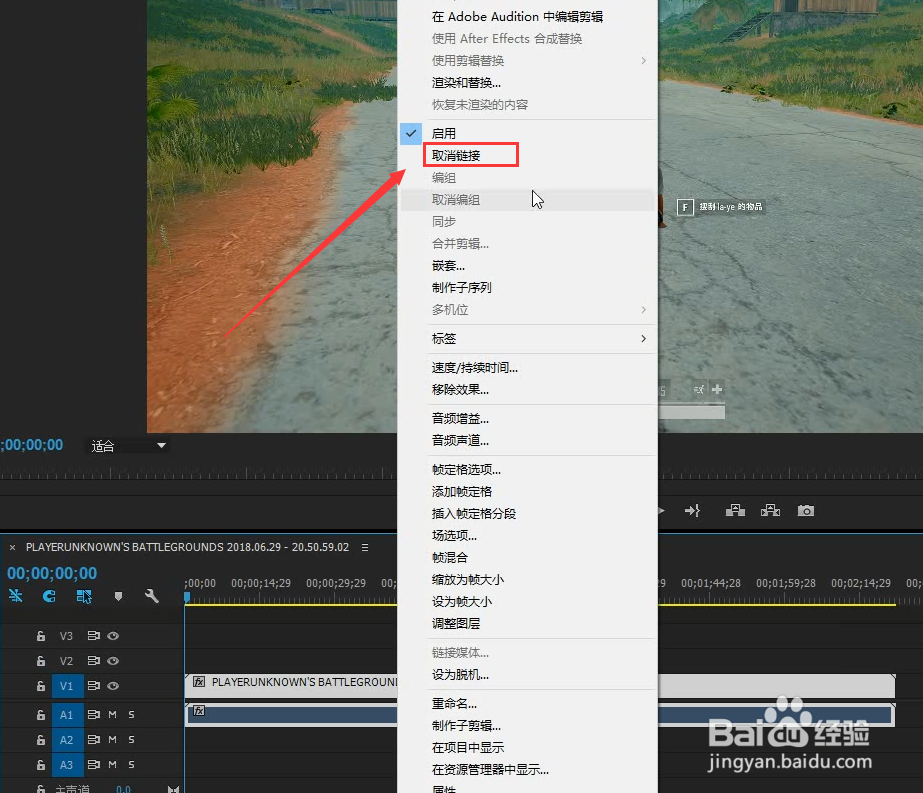Image resolution: width=923 pixels, height=793 pixels.
Task: Lock track V3 with its padlock
Action: 41,636
